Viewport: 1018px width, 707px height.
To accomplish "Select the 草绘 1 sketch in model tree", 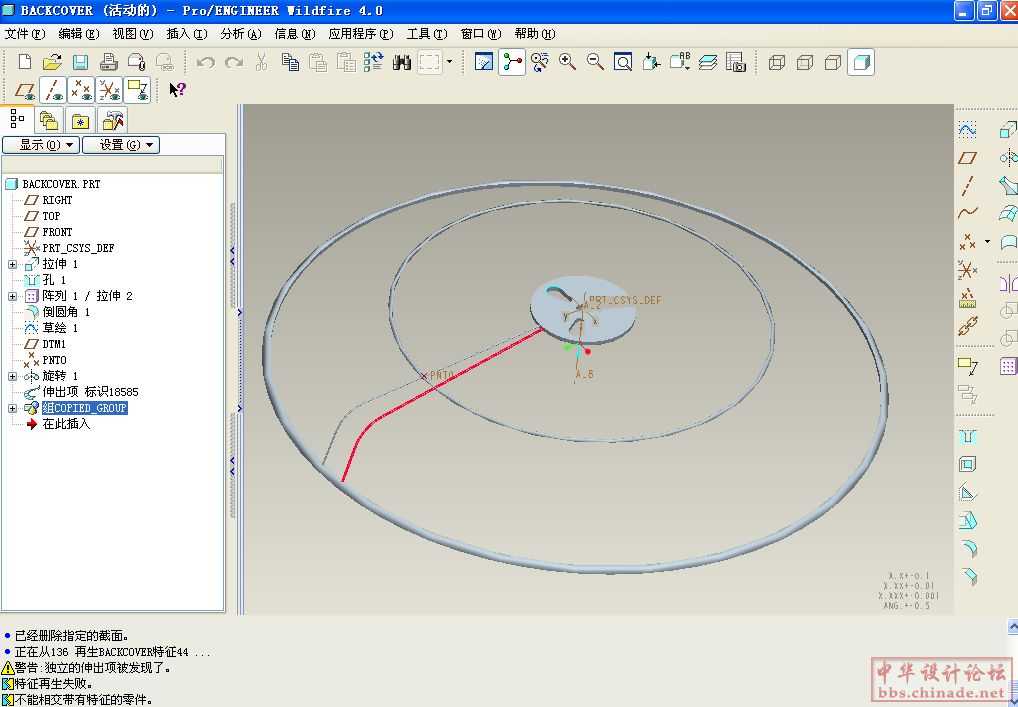I will pyautogui.click(x=60, y=328).
